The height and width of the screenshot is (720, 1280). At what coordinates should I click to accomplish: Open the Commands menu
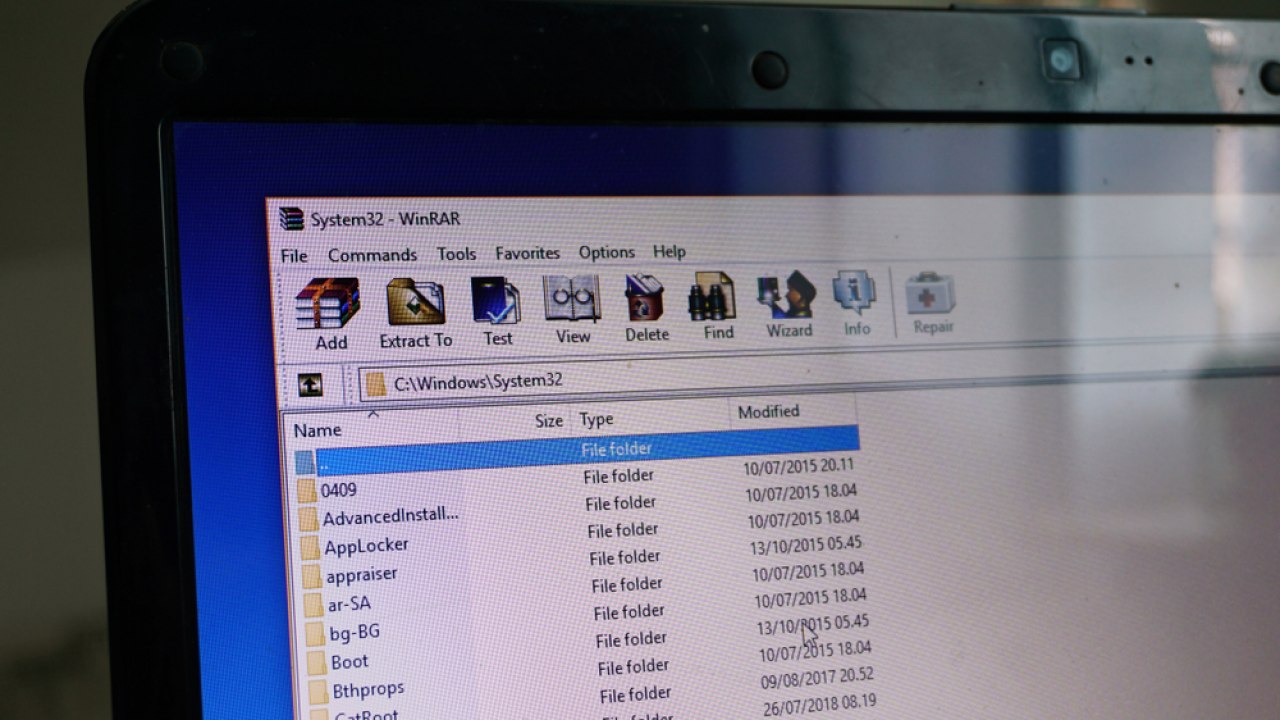click(372, 255)
